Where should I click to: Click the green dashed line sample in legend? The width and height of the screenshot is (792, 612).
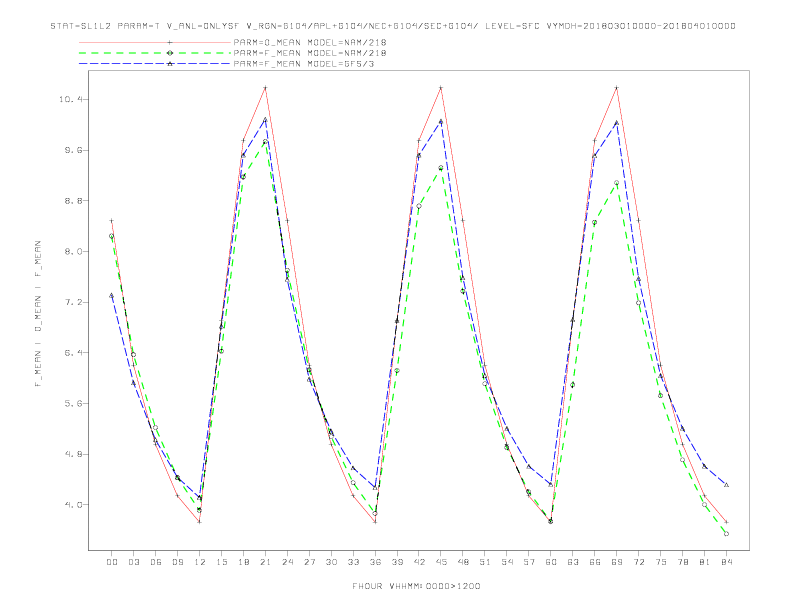pyautogui.click(x=155, y=53)
